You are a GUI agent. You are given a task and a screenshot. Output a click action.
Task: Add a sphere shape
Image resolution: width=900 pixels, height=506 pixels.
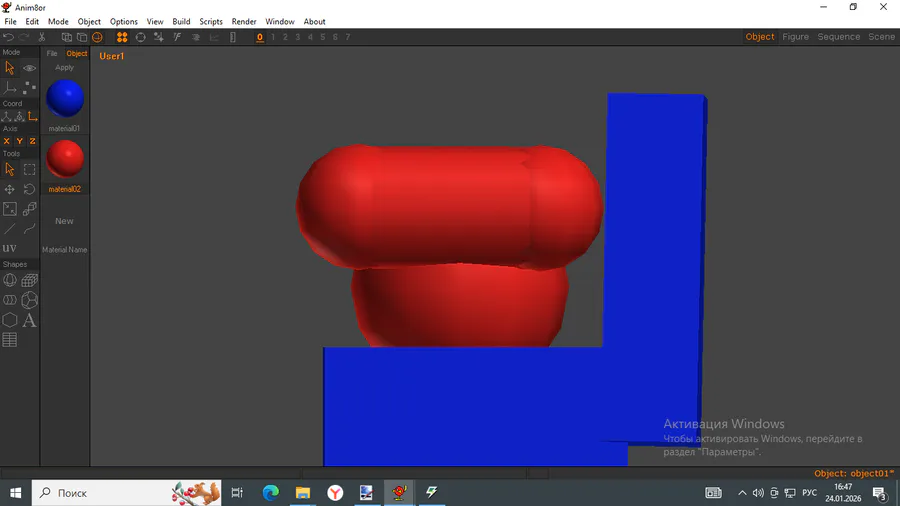pyautogui.click(x=10, y=280)
